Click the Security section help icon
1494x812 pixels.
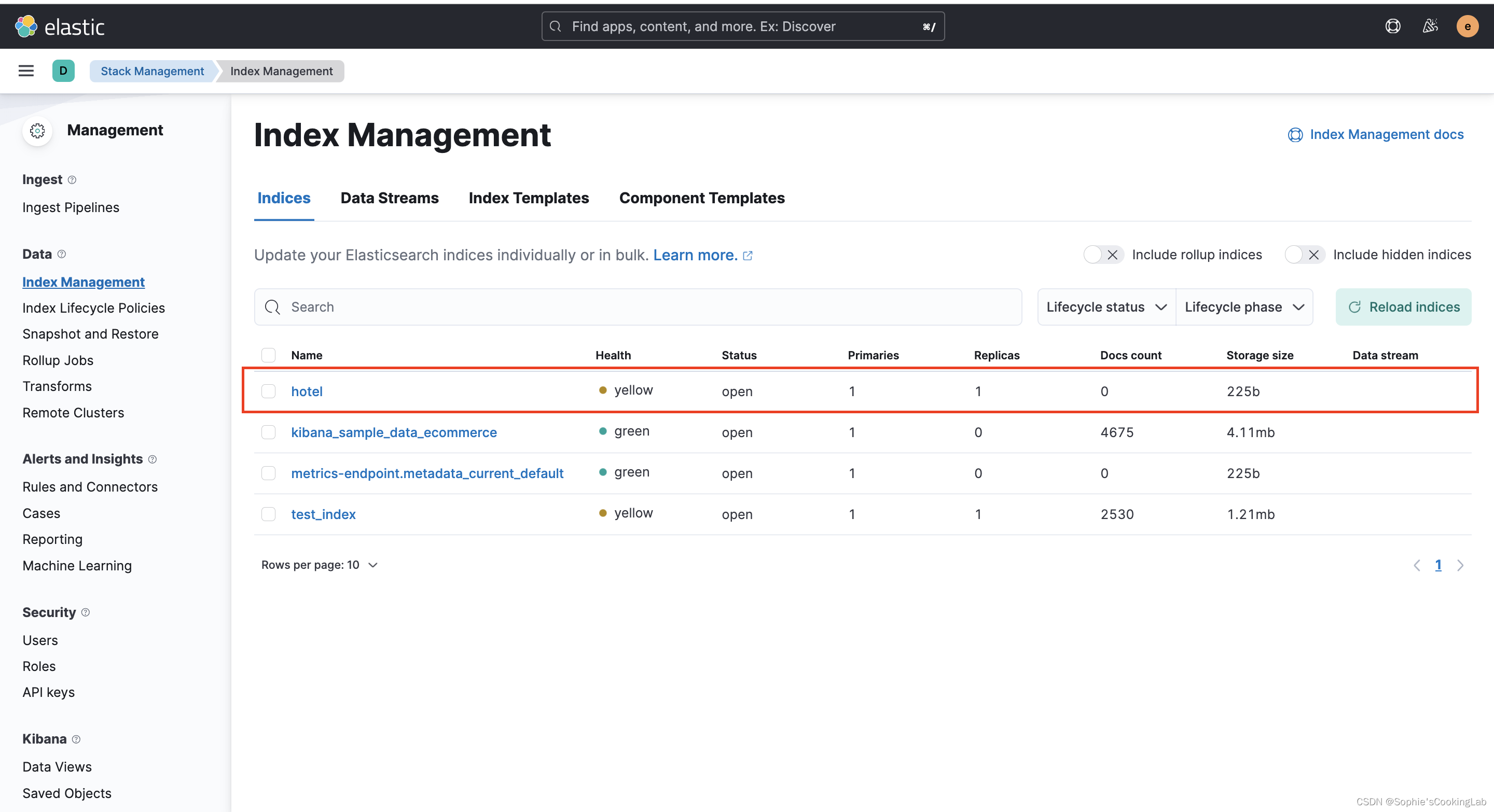[85, 612]
